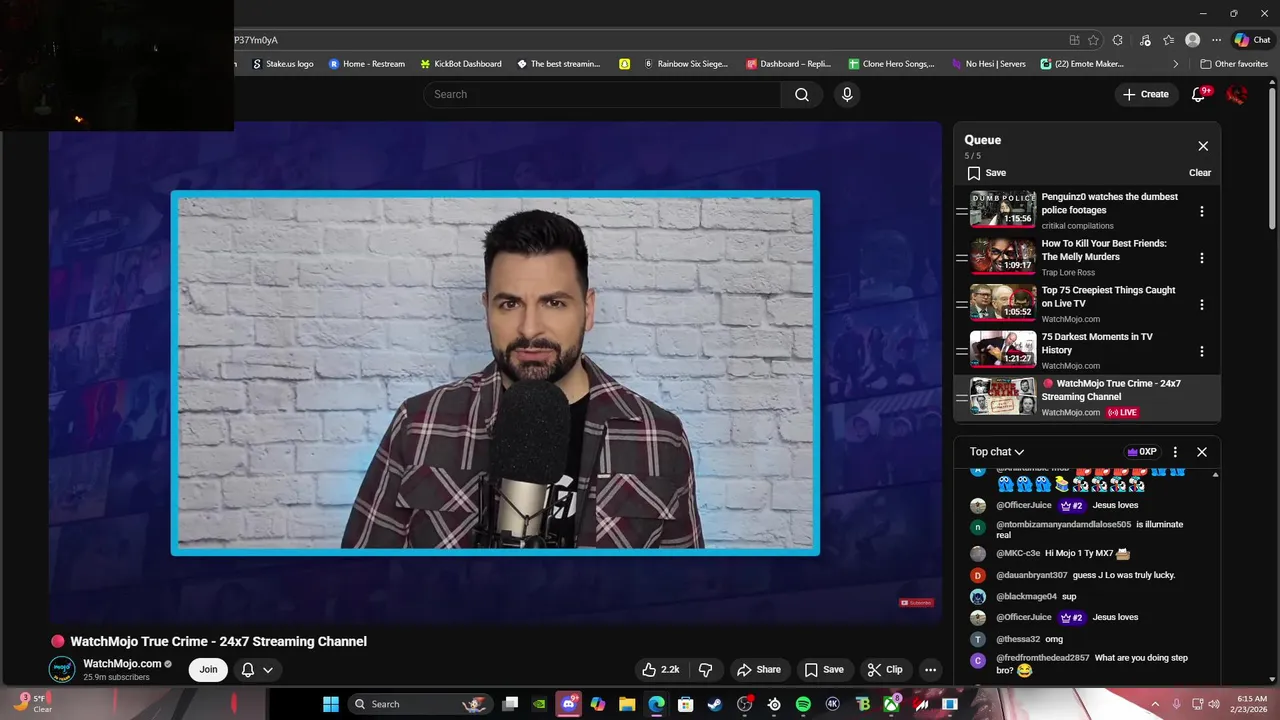This screenshot has width=1280, height=720.
Task: Open Dashboard - Repli... bookmark
Action: (x=788, y=64)
